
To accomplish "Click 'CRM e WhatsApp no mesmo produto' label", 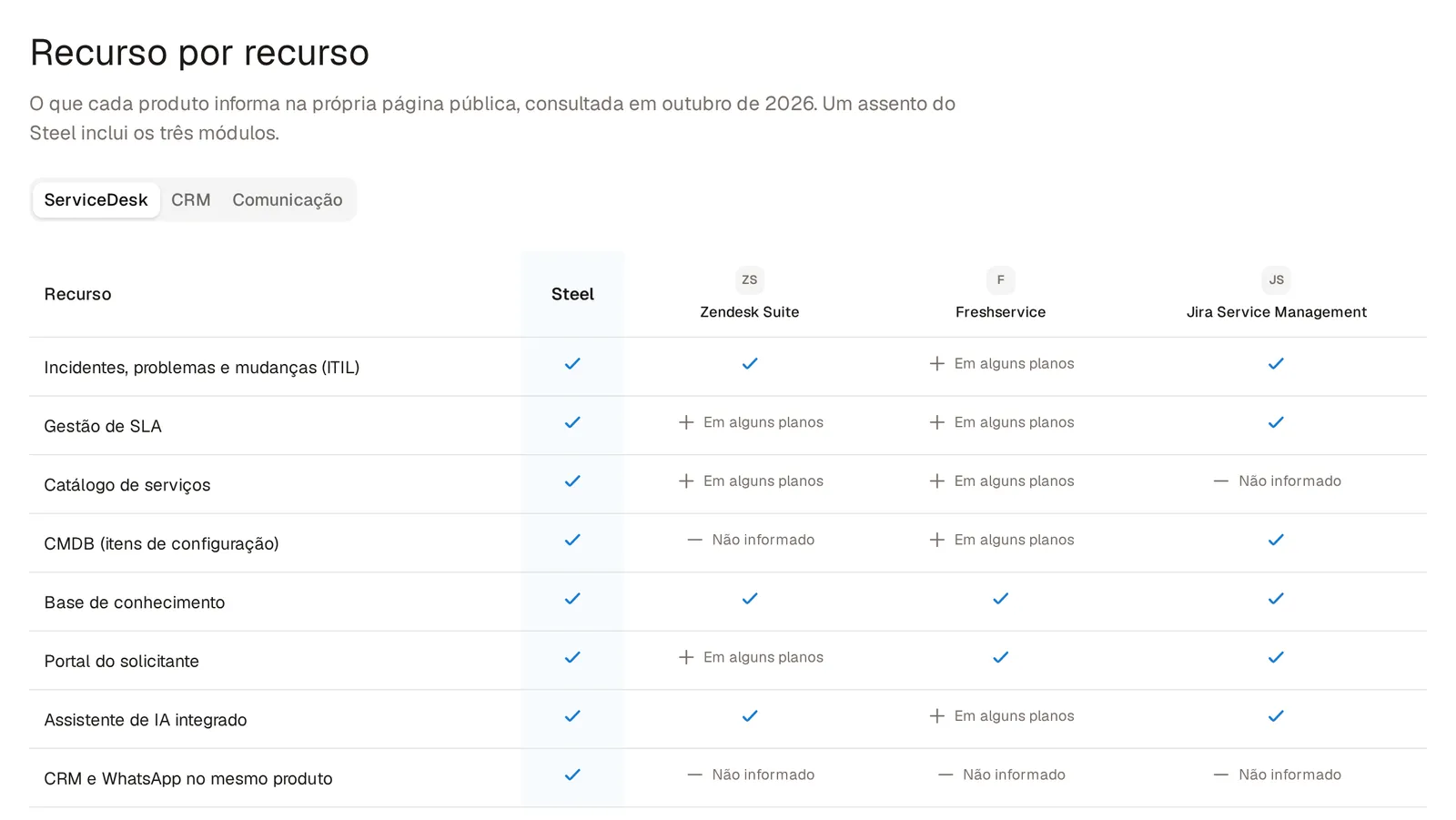I will point(188,779).
